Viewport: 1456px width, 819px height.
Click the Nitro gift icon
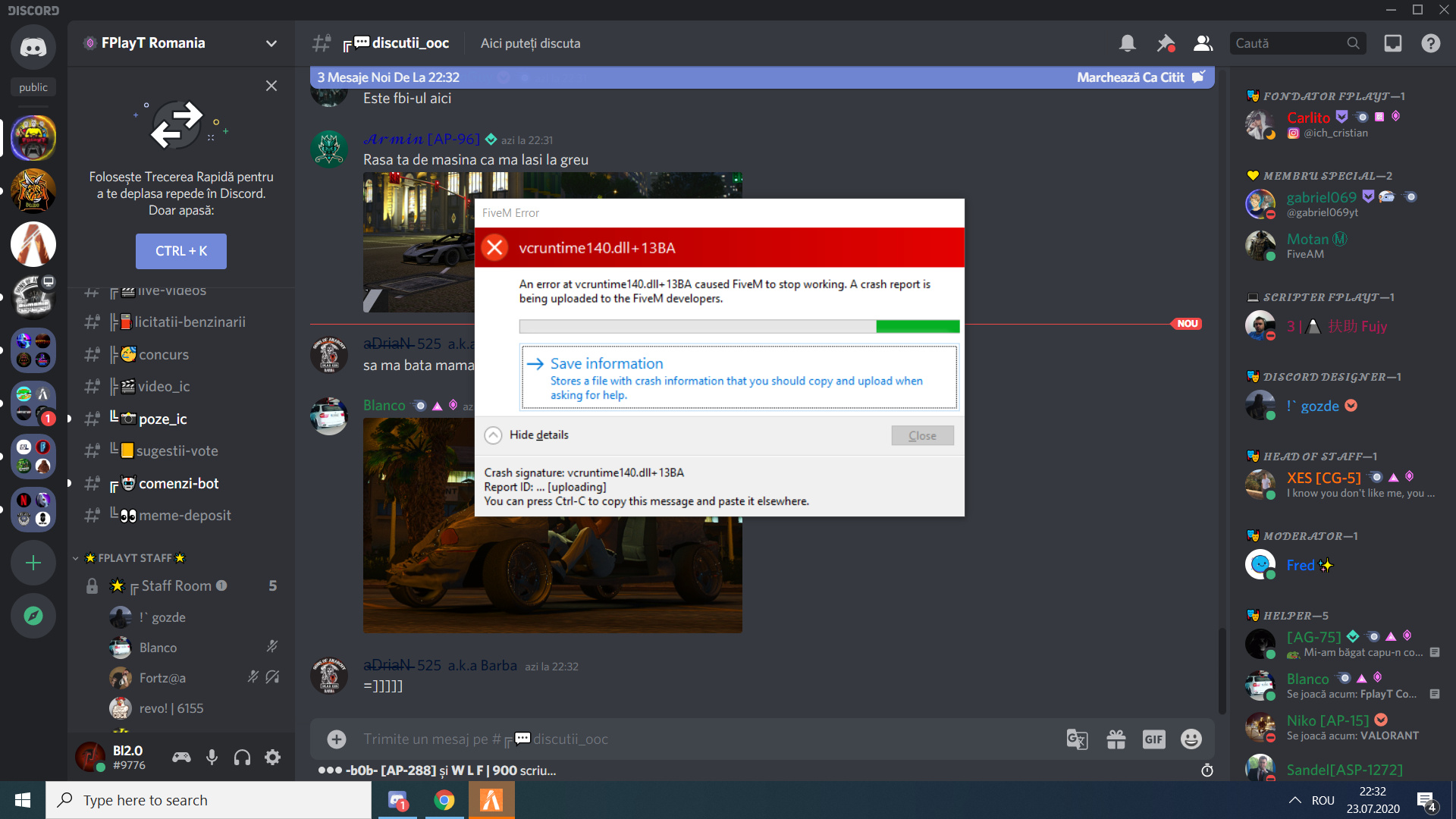click(x=1116, y=738)
